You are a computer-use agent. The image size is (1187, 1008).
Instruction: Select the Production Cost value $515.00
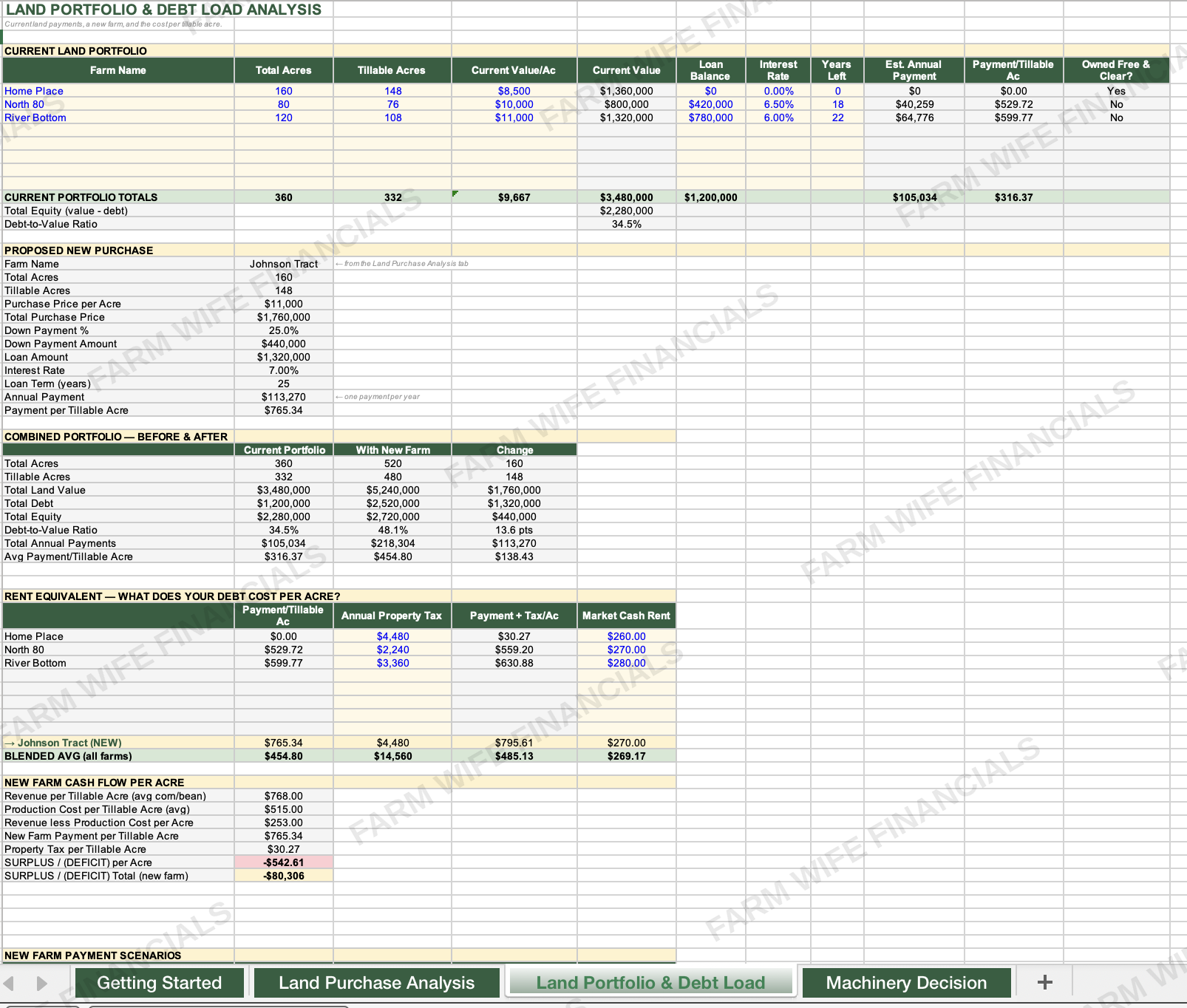pos(284,809)
